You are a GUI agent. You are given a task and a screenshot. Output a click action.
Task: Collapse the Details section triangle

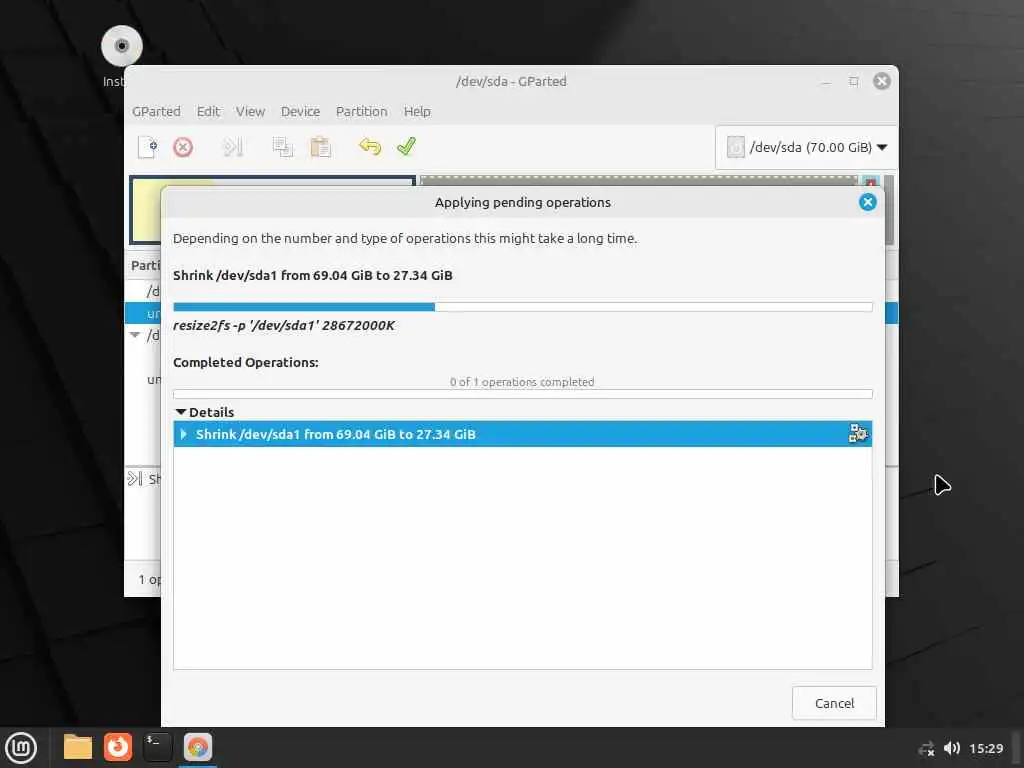[181, 412]
